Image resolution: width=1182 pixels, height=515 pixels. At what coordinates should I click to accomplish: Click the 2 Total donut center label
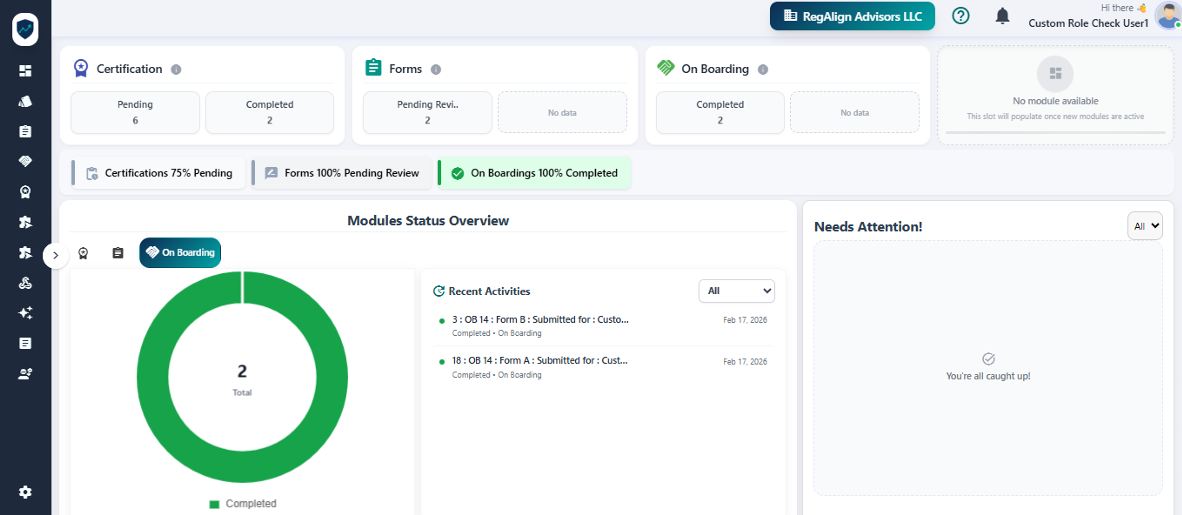(242, 379)
